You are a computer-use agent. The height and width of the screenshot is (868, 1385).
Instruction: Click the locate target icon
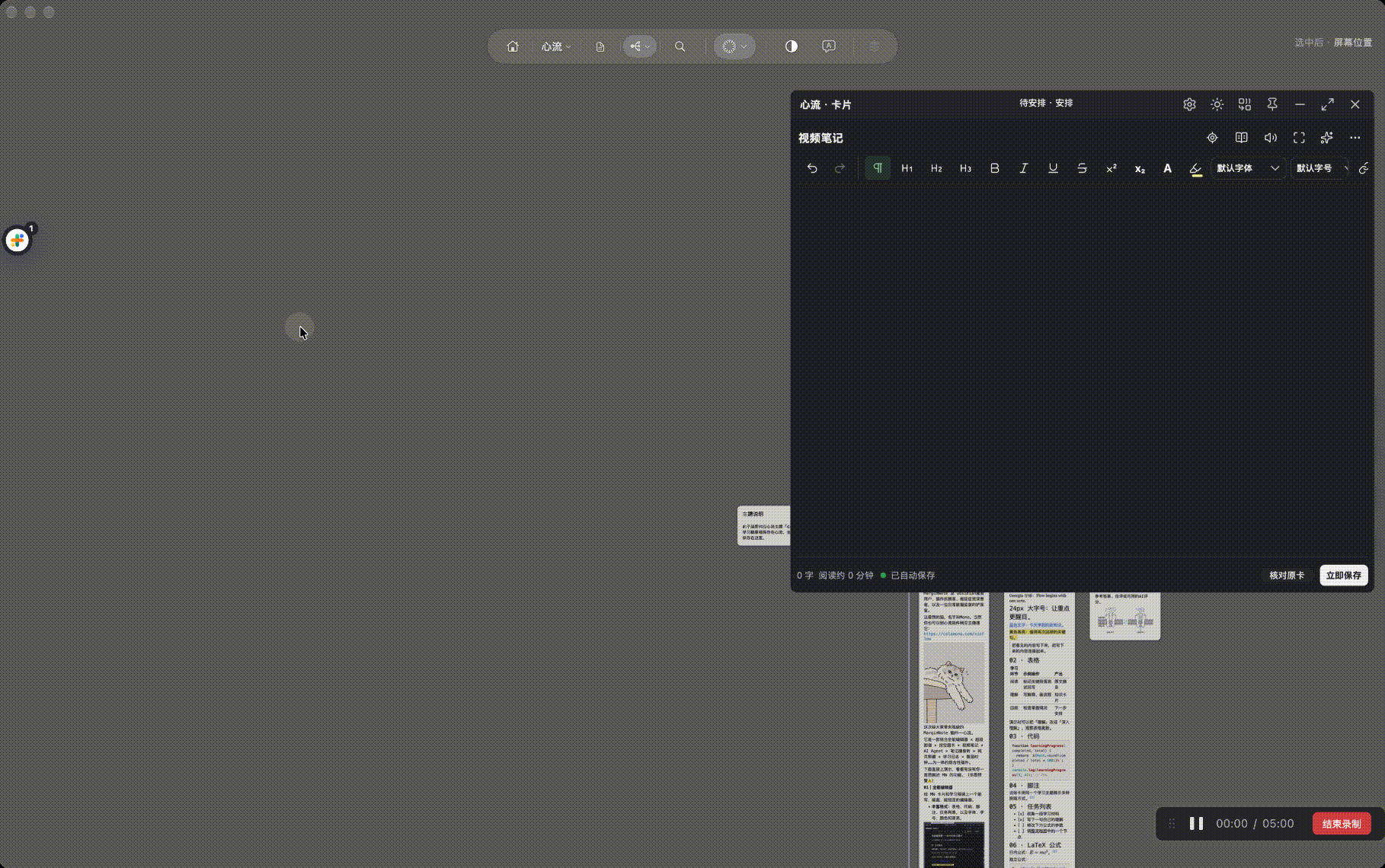(1212, 138)
